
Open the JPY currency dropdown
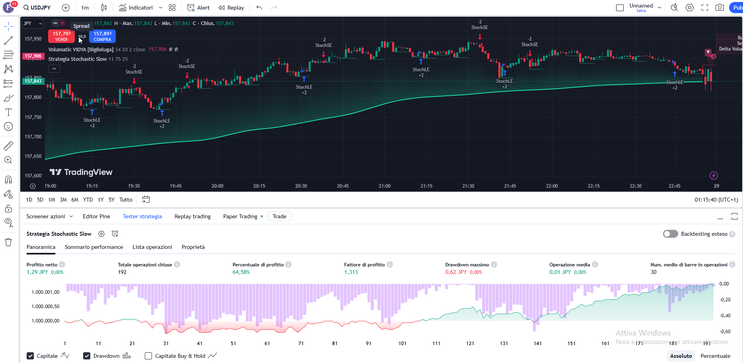[33, 23]
